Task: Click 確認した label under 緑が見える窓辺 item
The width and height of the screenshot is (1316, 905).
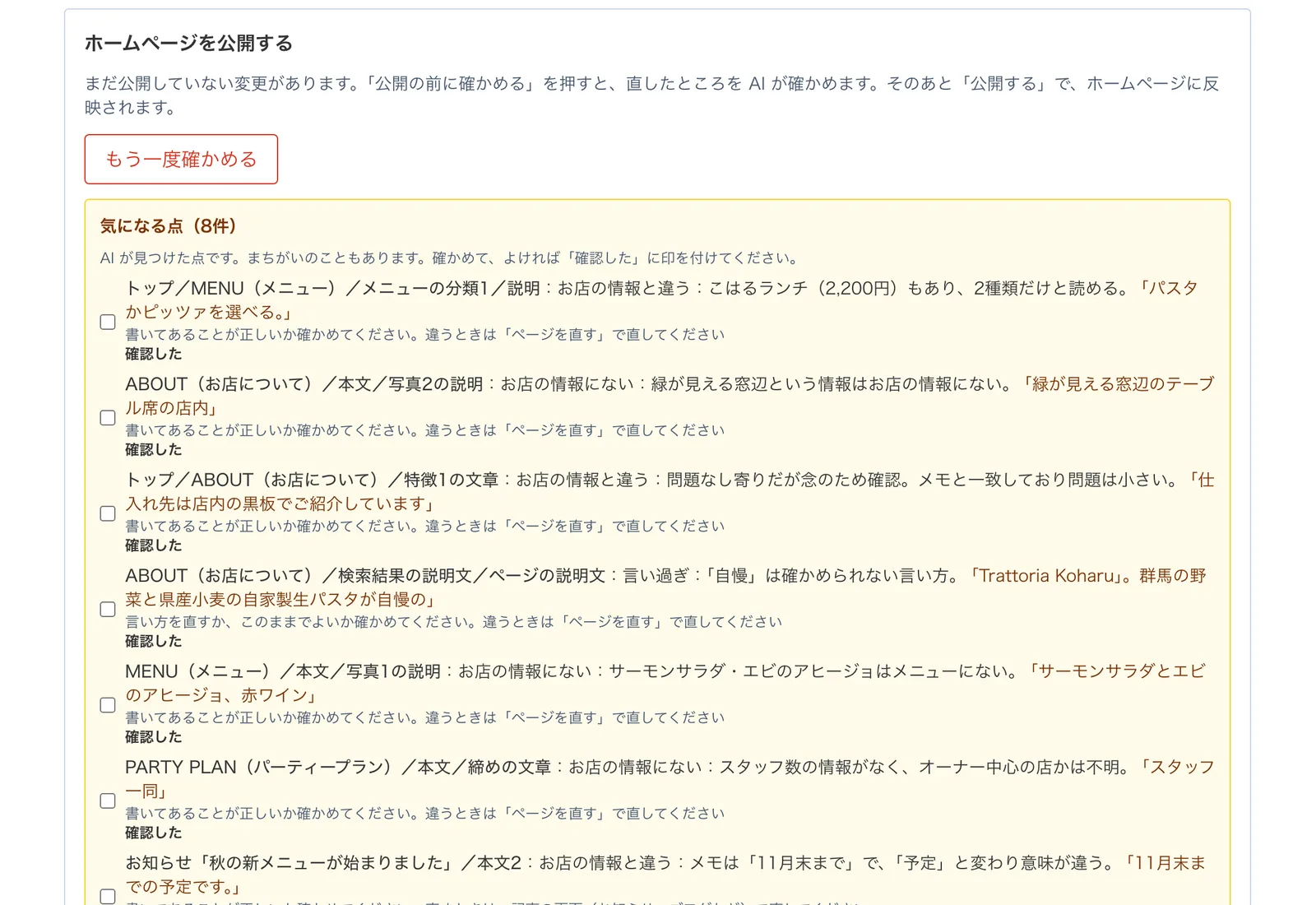Action: 154,450
